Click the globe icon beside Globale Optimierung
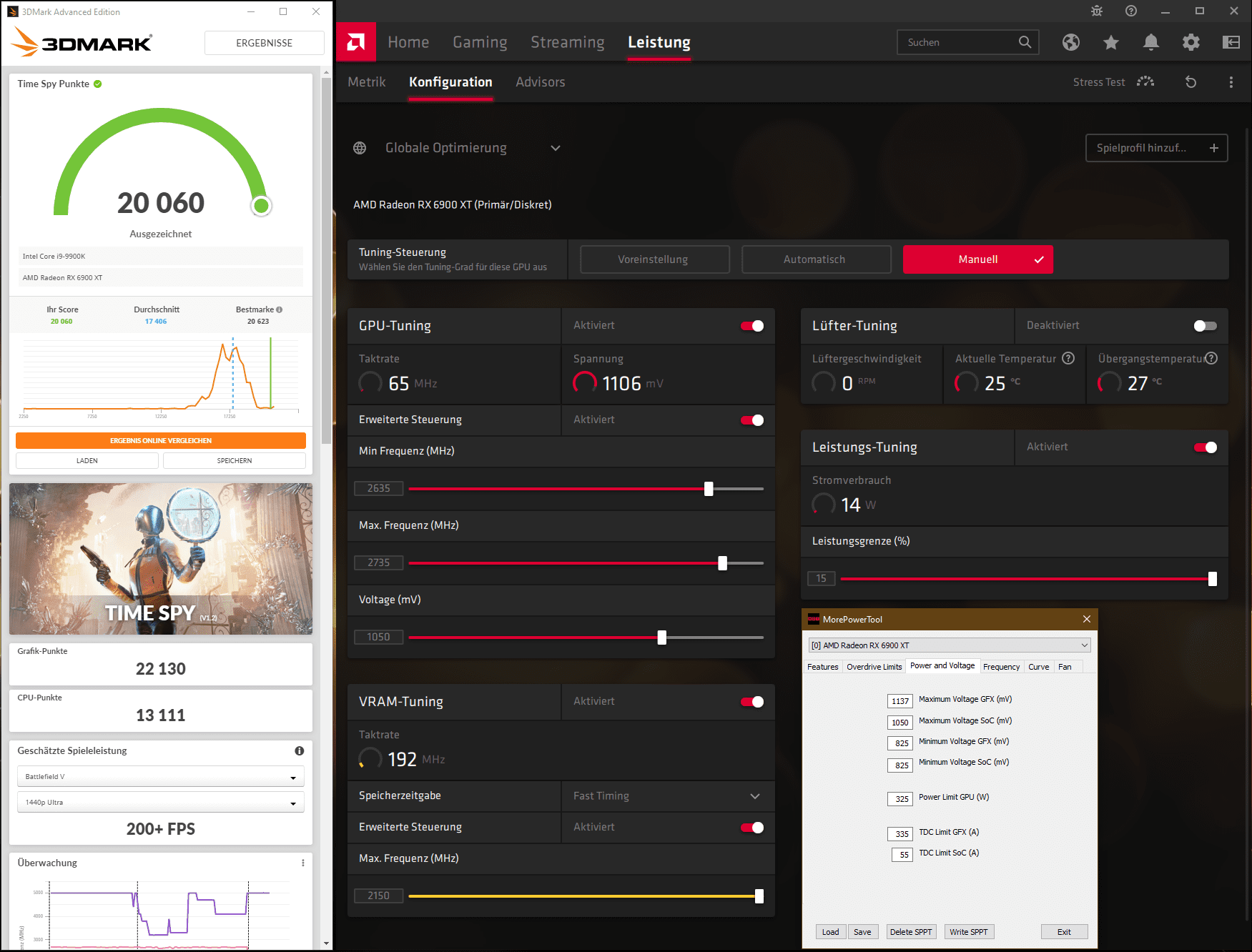The width and height of the screenshot is (1252, 952). [360, 148]
